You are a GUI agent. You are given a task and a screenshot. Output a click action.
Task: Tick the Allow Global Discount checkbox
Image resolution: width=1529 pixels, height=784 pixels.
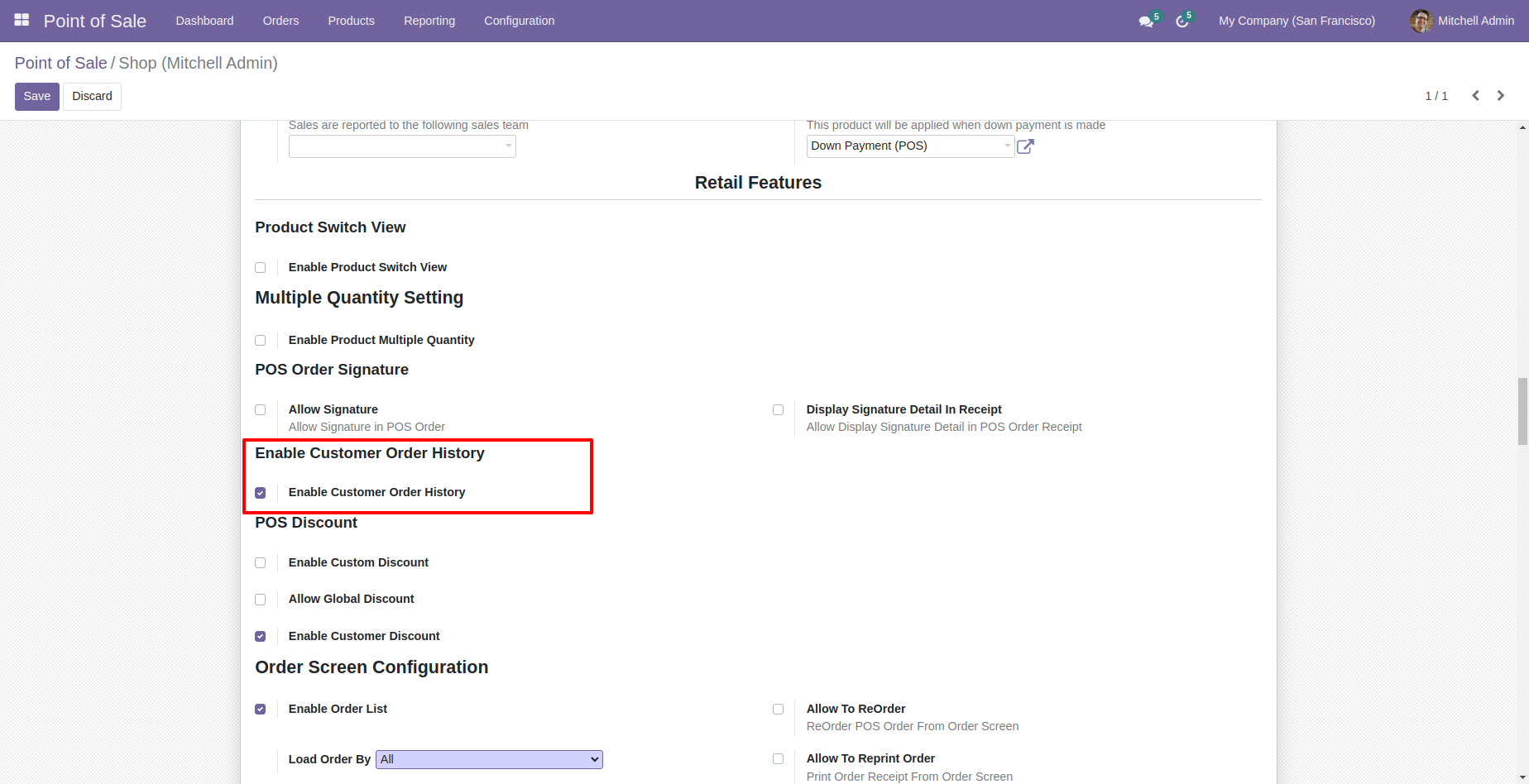coord(261,600)
